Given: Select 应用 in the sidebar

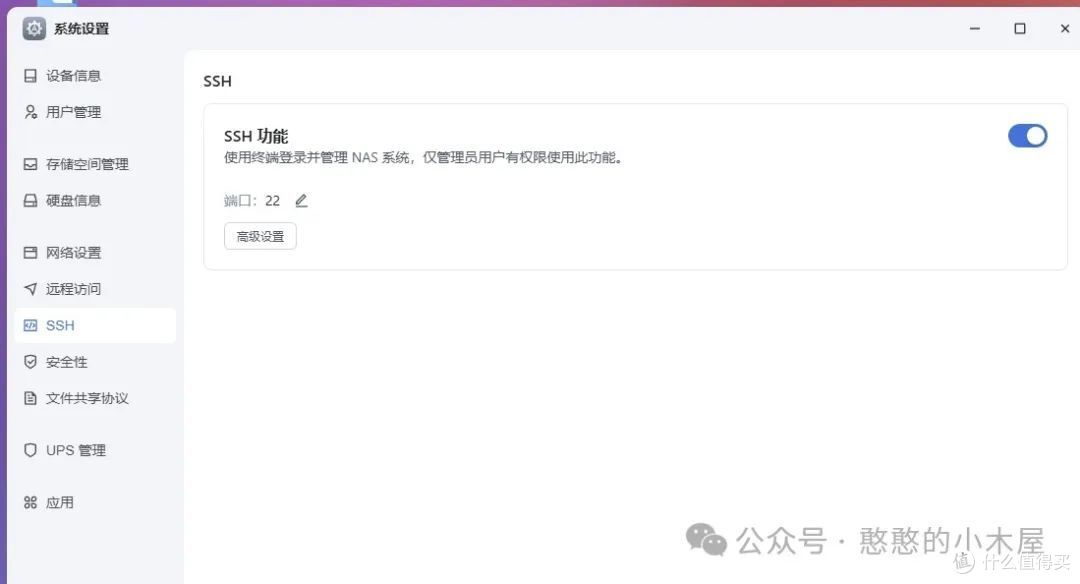Looking at the screenshot, I should [x=95, y=503].
